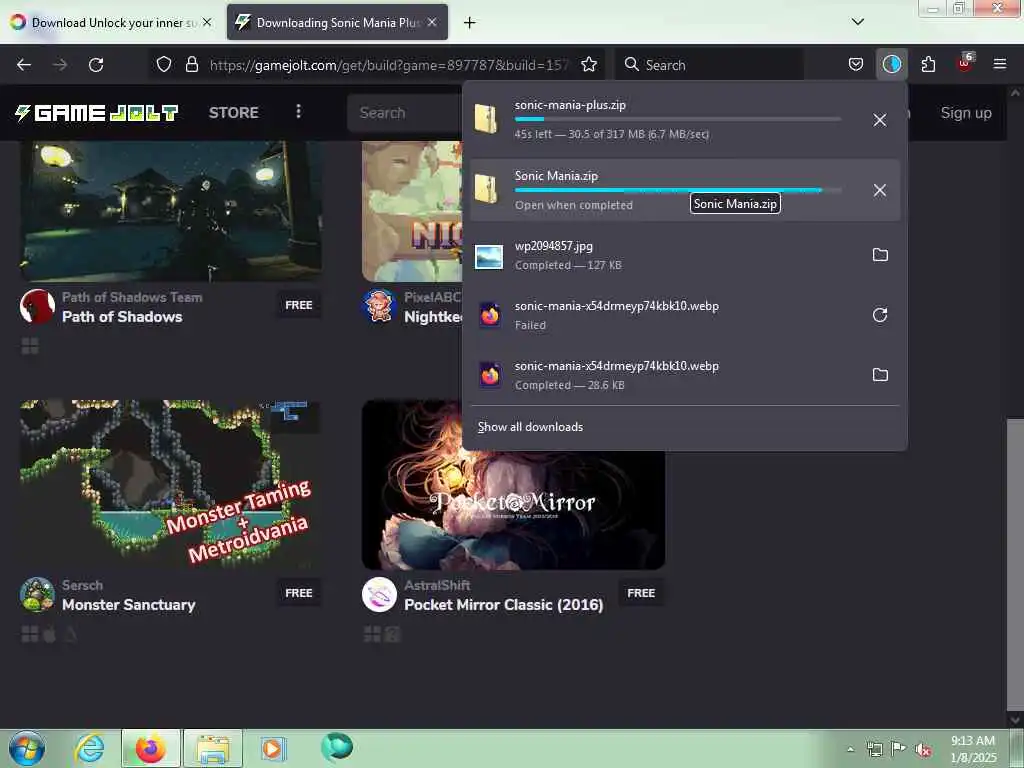Open the tracking protection shield icon

click(x=164, y=65)
